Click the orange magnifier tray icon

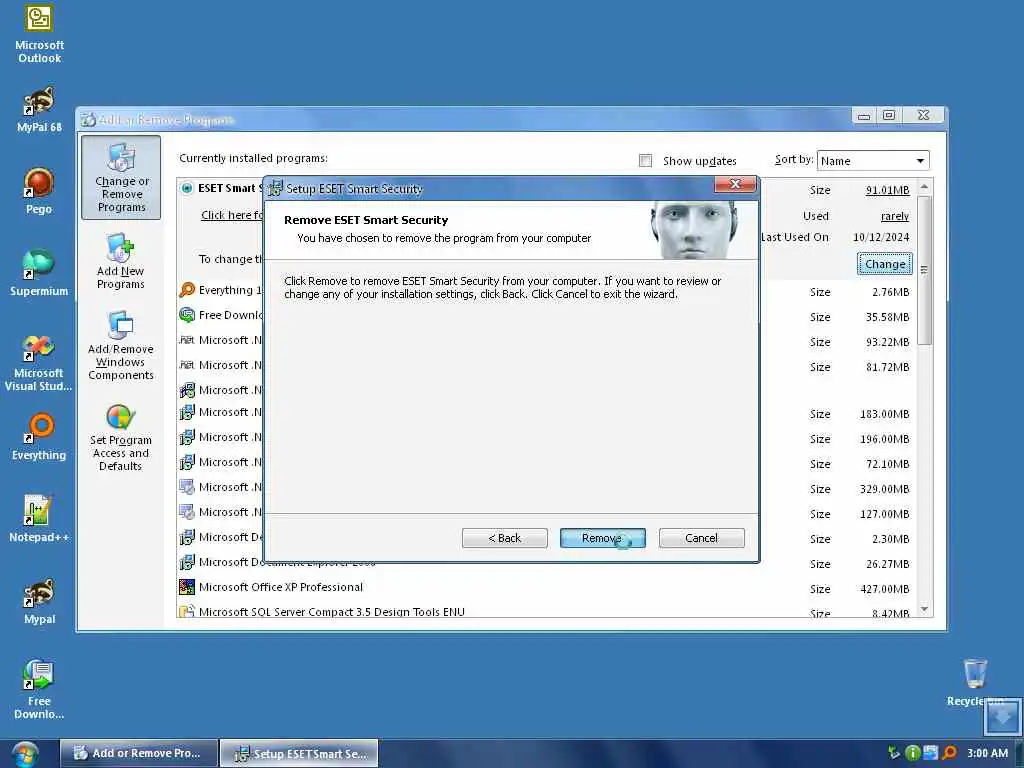[950, 753]
